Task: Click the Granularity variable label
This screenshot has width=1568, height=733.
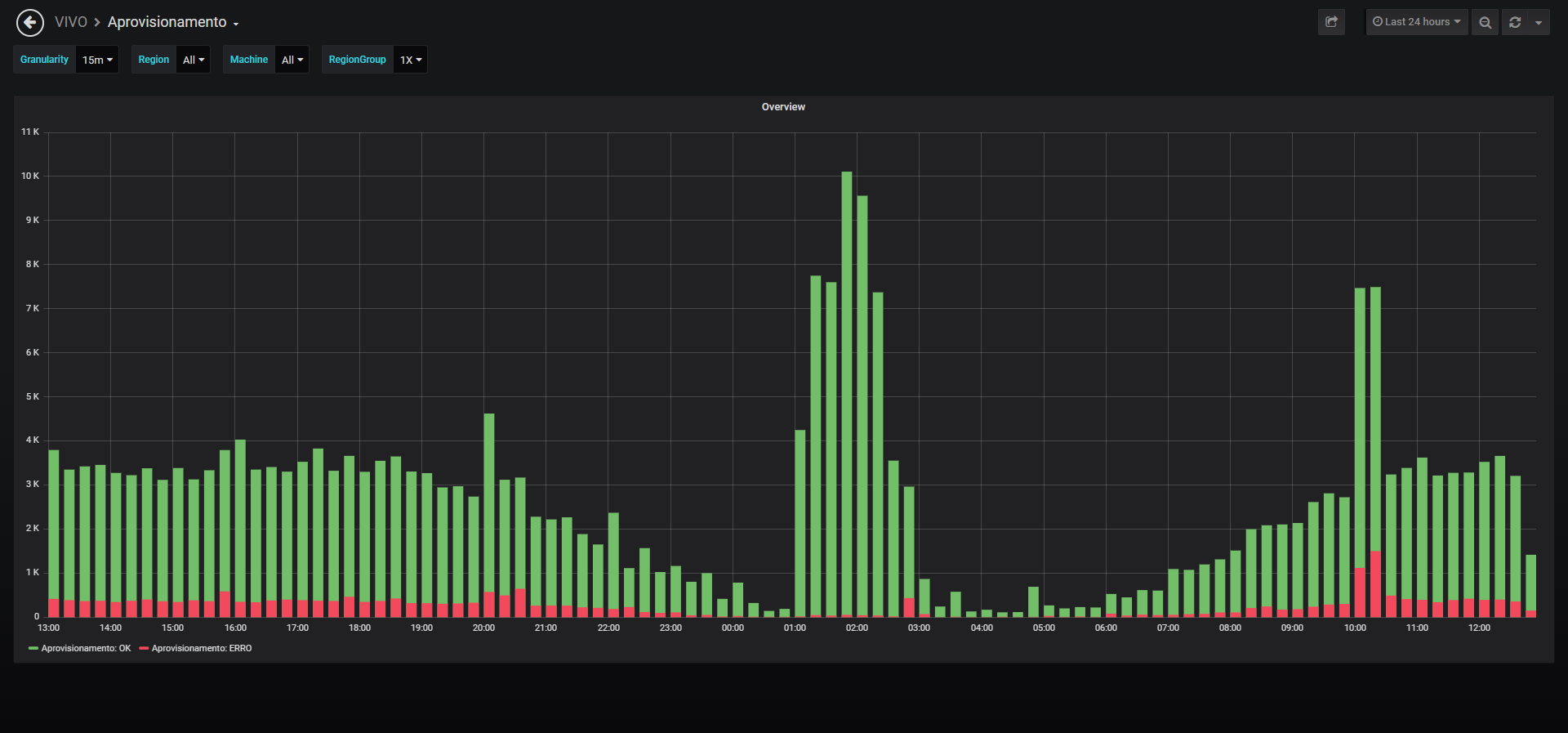Action: click(x=44, y=60)
